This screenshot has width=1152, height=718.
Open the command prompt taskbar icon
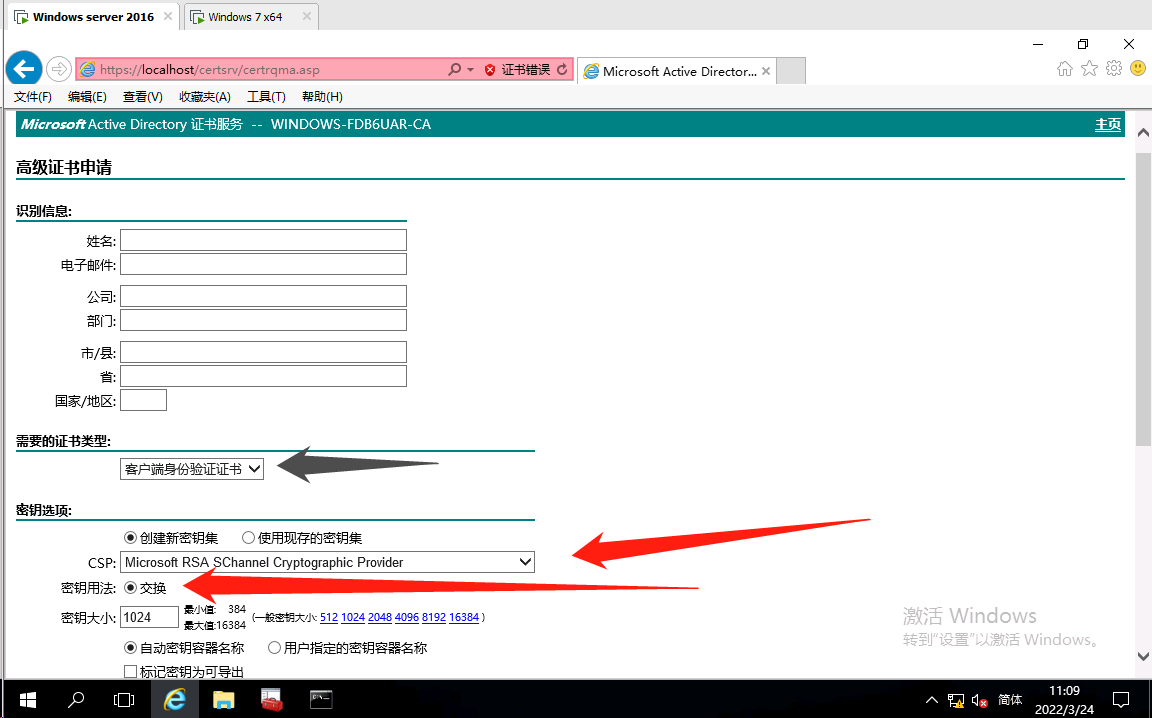(x=321, y=700)
